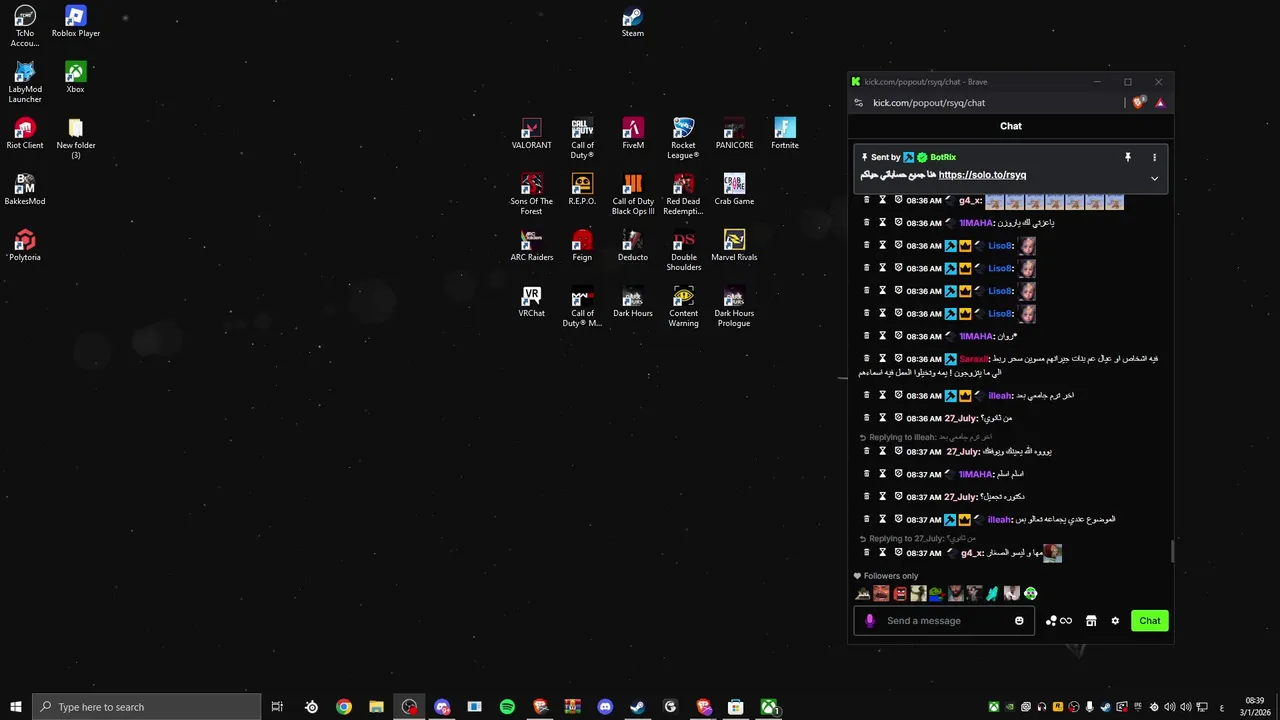1280x720 pixels.
Task: Expand the pinned BotRix message chevron
Action: [1154, 179]
